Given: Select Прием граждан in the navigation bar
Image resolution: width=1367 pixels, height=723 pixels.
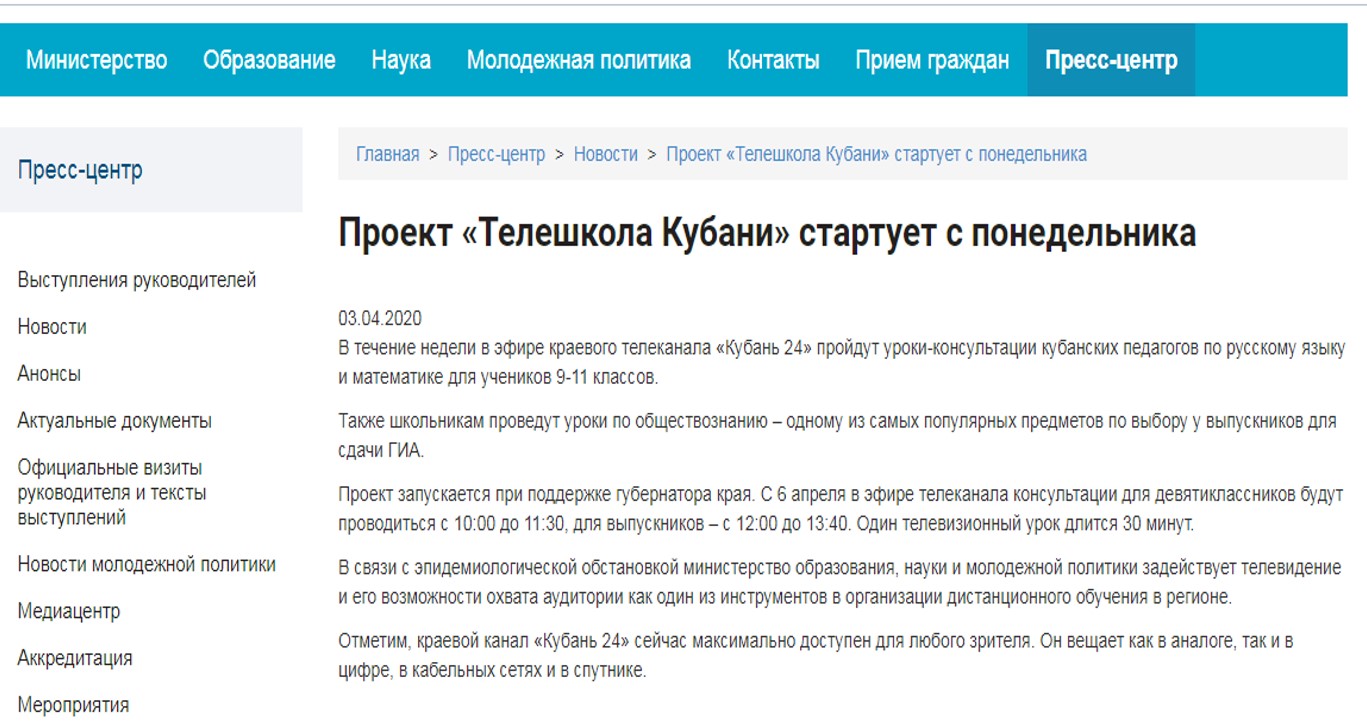Looking at the screenshot, I should (x=932, y=60).
